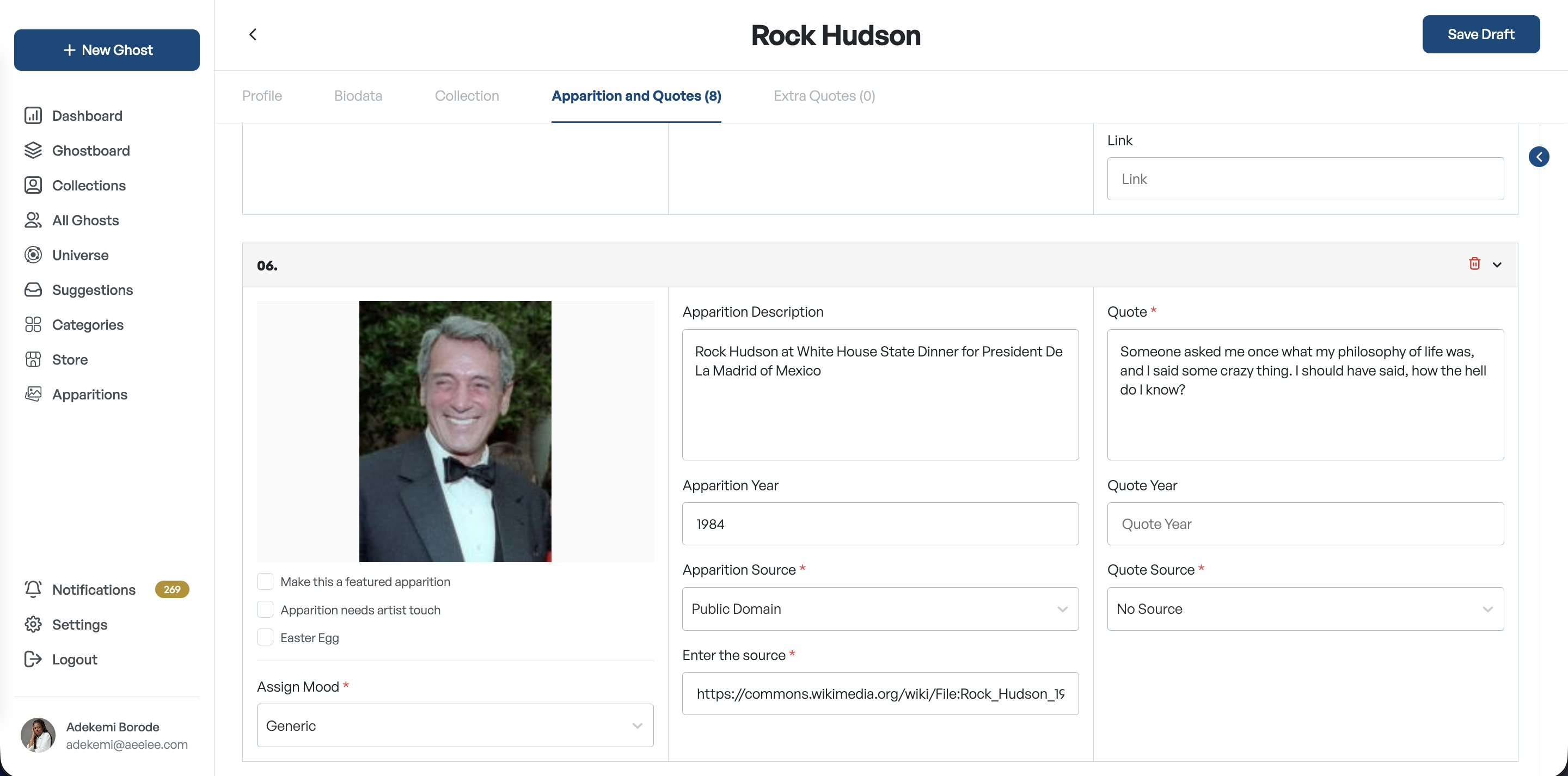Tick the Easter Egg checkbox
Viewport: 1568px width, 776px height.
265,637
